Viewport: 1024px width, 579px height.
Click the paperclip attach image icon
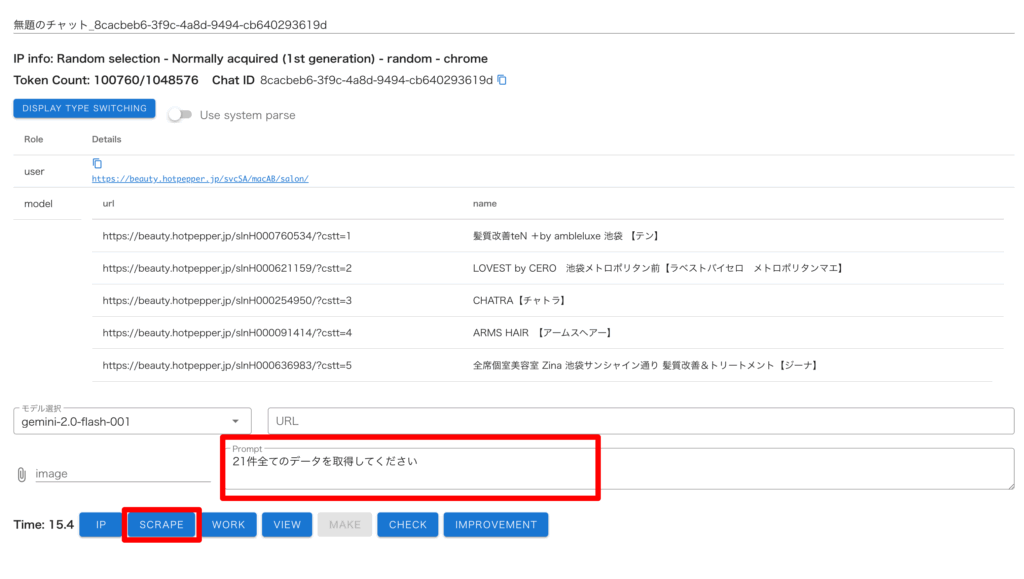(21, 474)
